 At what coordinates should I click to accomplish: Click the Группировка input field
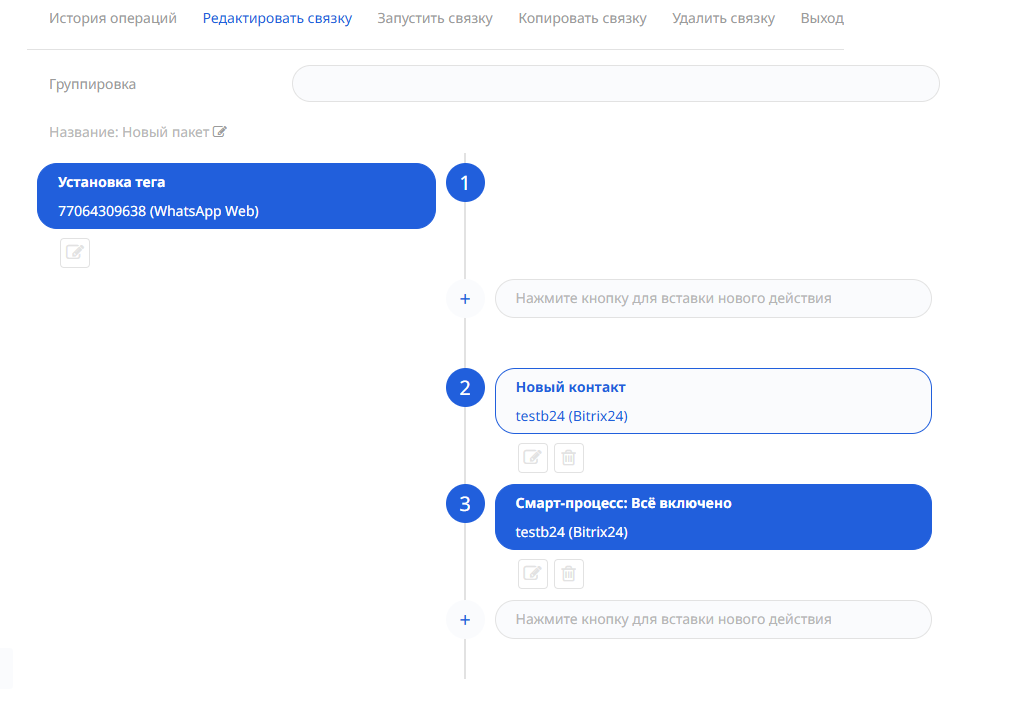[x=615, y=84]
